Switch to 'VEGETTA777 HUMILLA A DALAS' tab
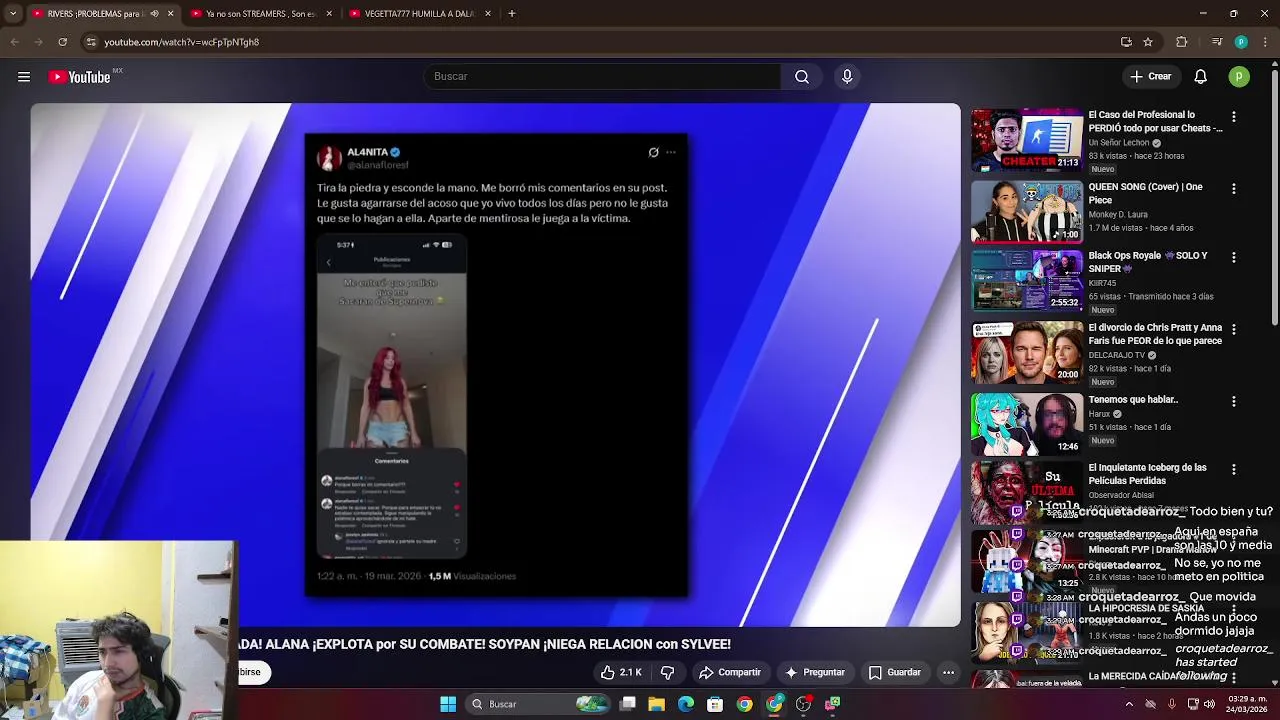Screen dimensions: 1280x720 coord(418,14)
